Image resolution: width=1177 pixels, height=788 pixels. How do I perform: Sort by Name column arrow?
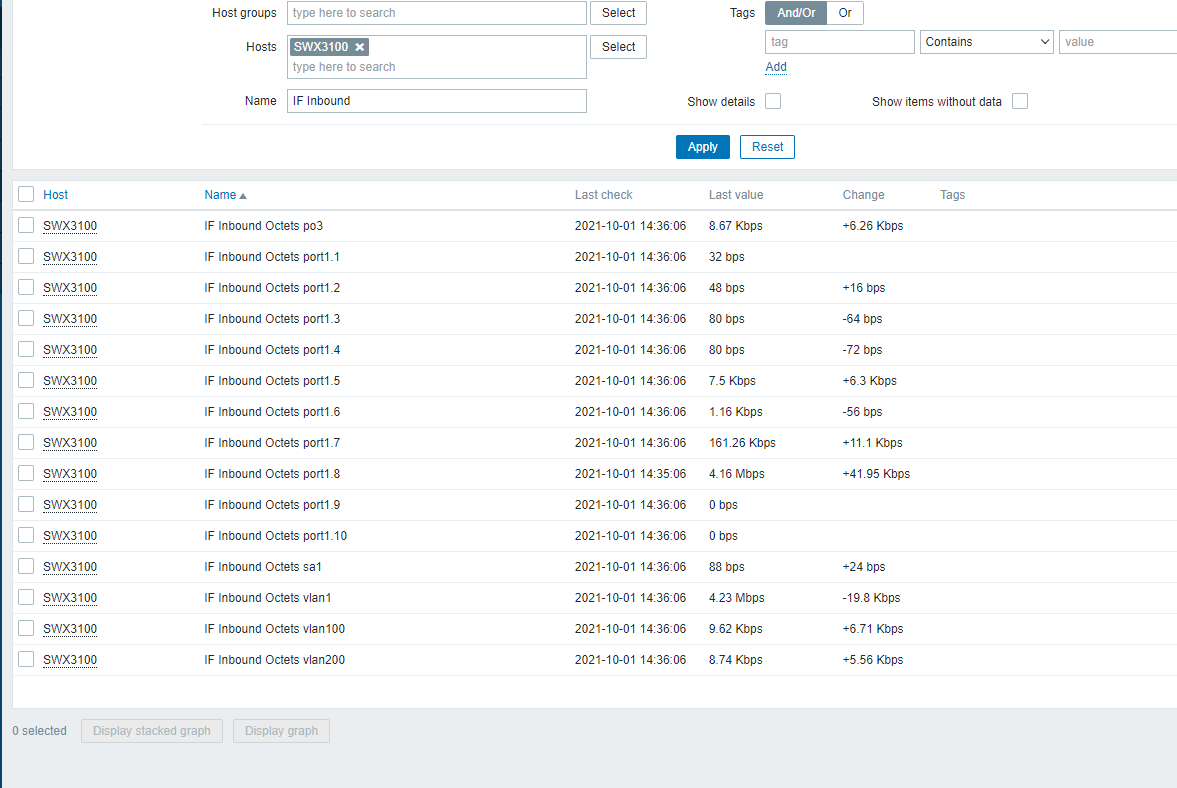(x=242, y=196)
